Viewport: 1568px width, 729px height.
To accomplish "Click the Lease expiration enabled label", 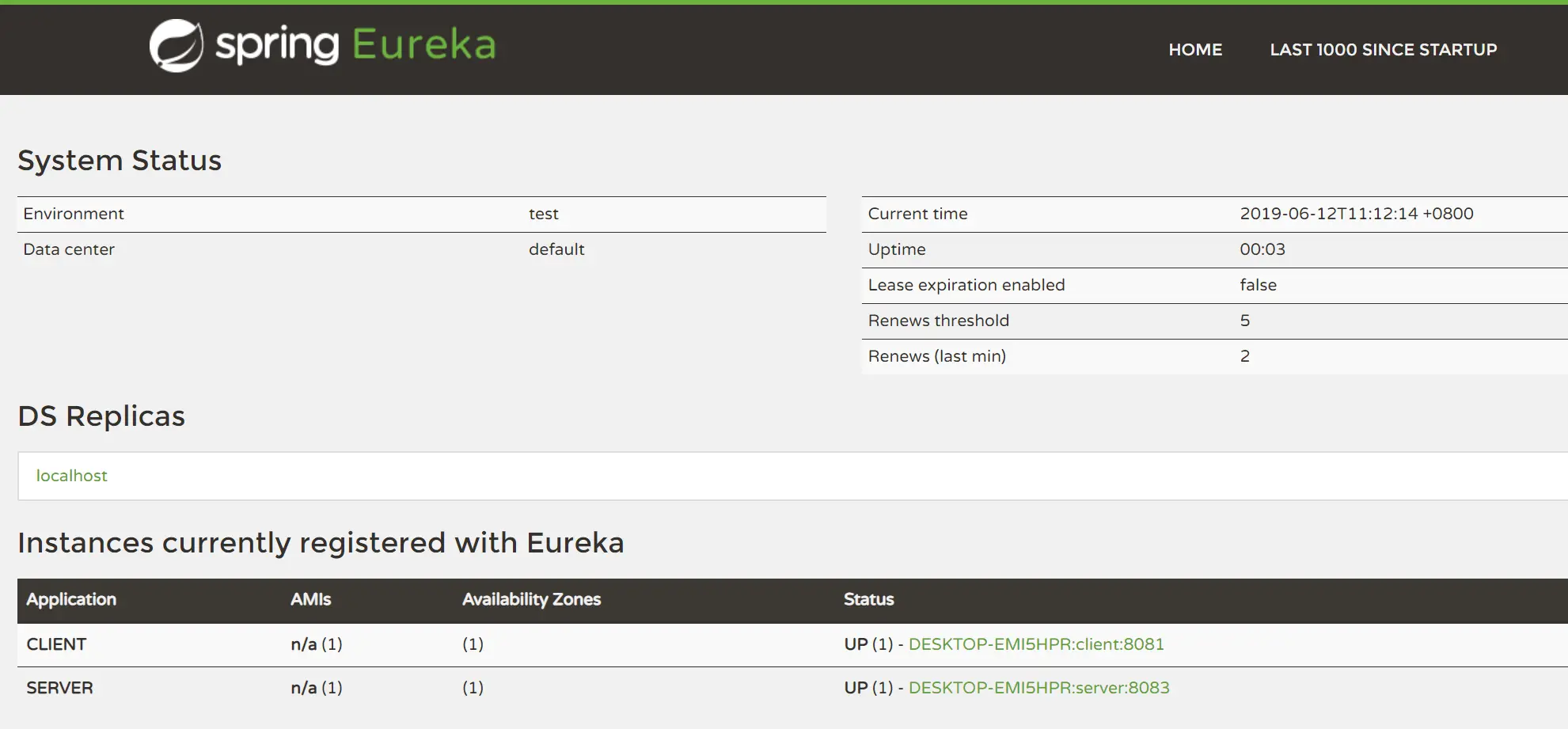I will [x=966, y=285].
